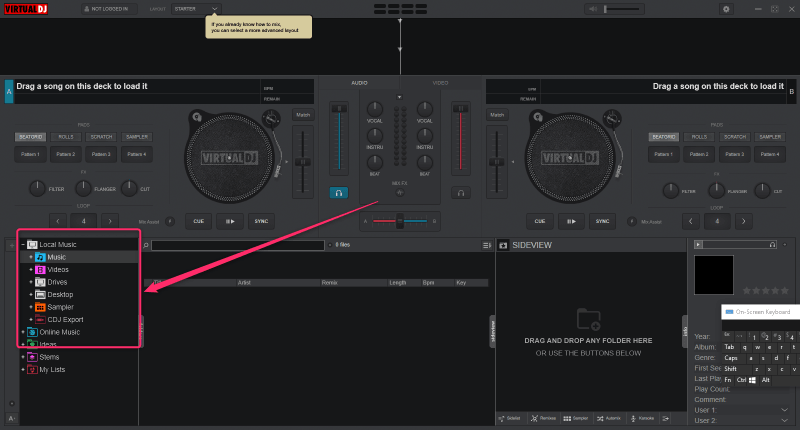
Task: Click CUE button on deck A
Action: (198, 221)
